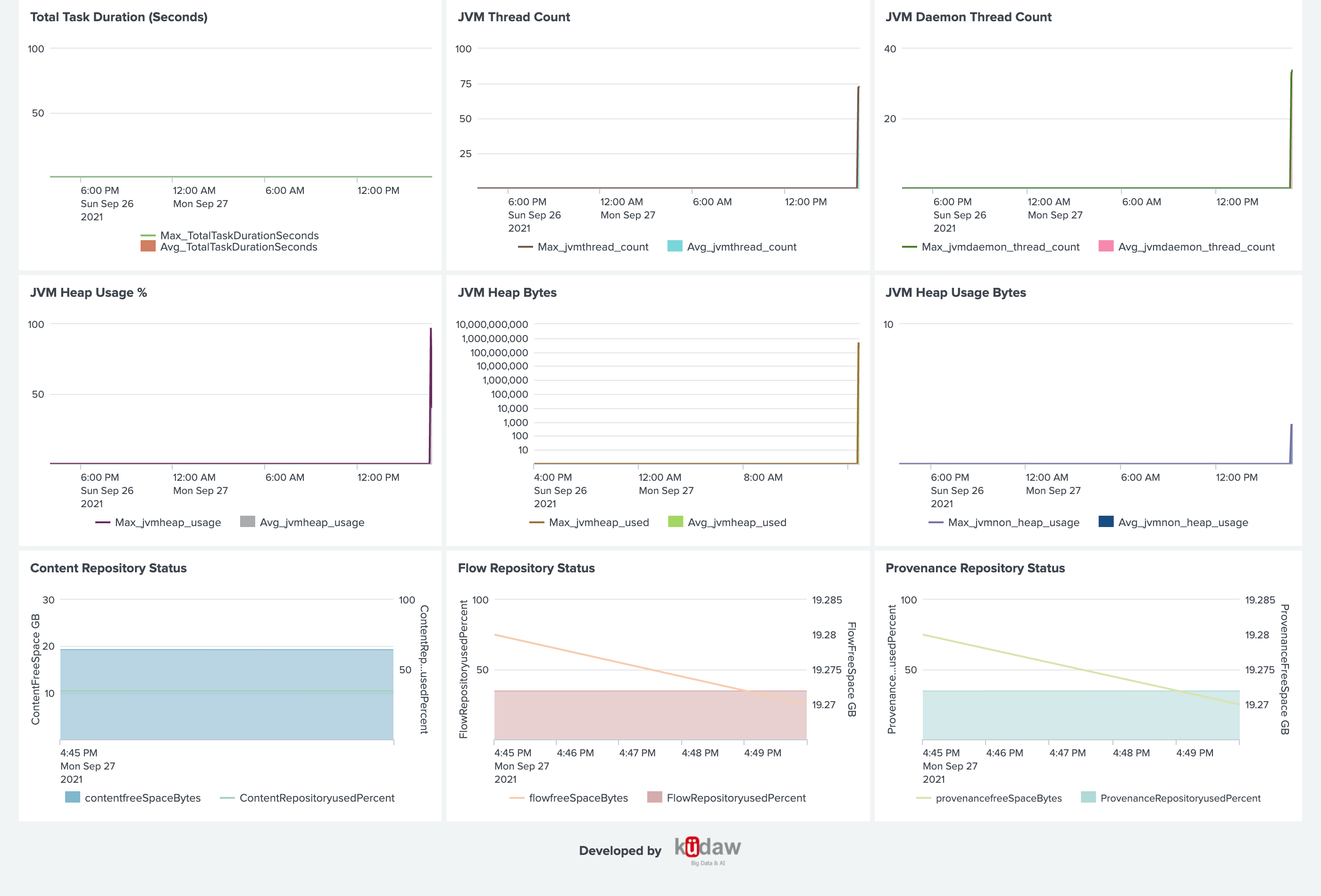Screen dimensions: 1321x896
Task: Click 4:49 PM label in Flow Repository chart
Action: tap(762, 753)
